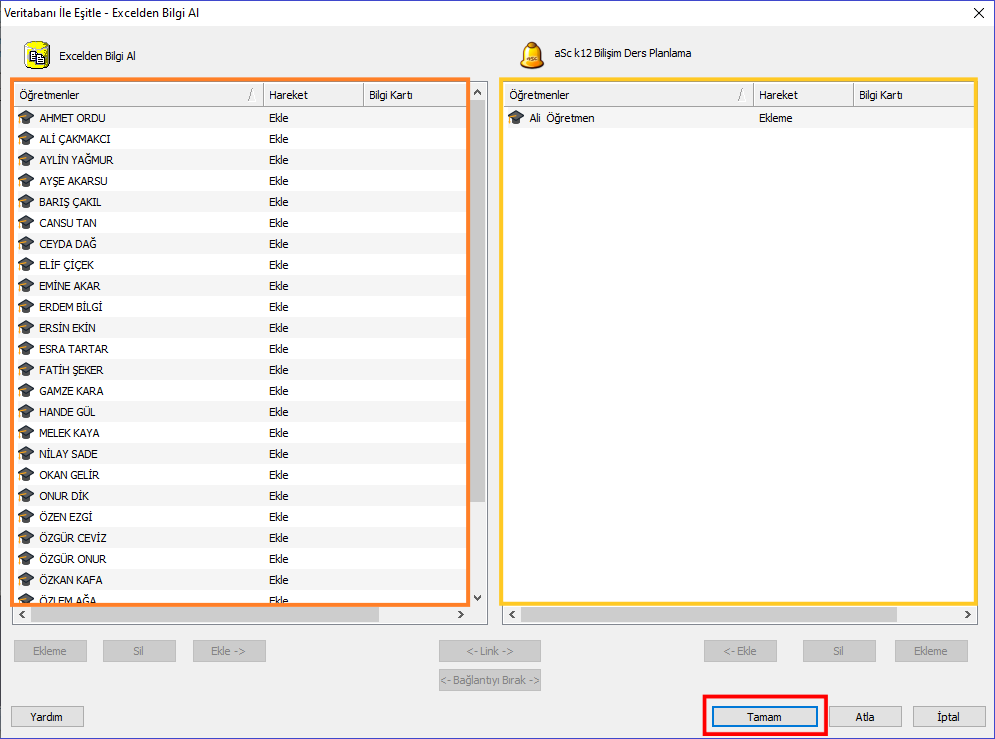995x739 pixels.
Task: Click the teacher icon for GAMZE KARA
Action: point(26,390)
